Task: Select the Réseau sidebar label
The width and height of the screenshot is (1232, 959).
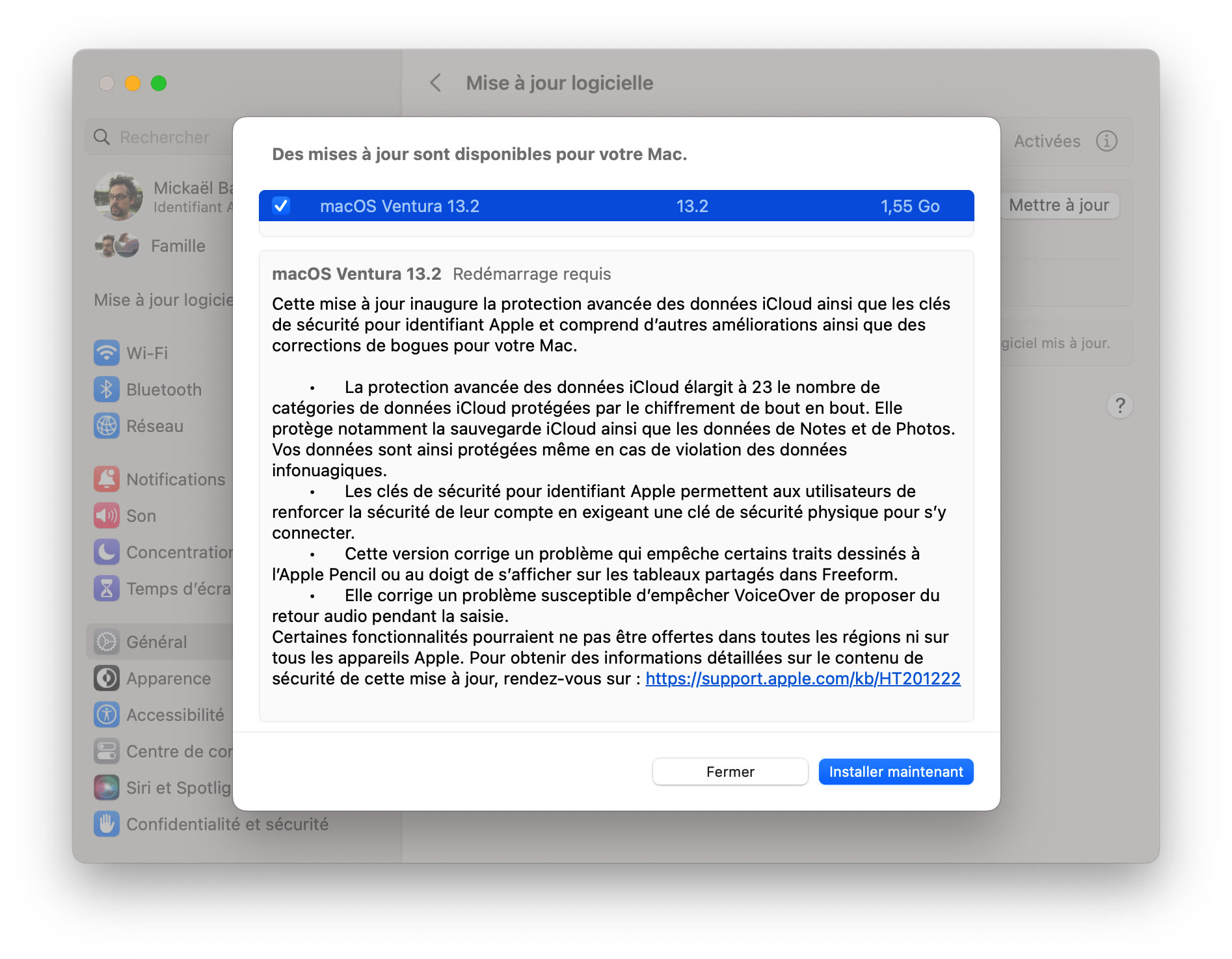Action: (x=155, y=425)
